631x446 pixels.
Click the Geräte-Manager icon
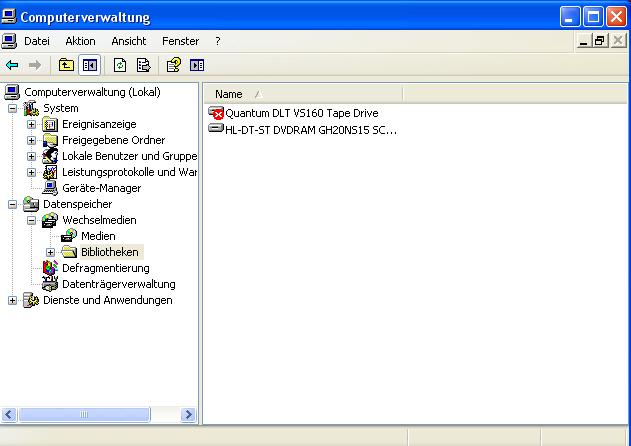(x=50, y=188)
